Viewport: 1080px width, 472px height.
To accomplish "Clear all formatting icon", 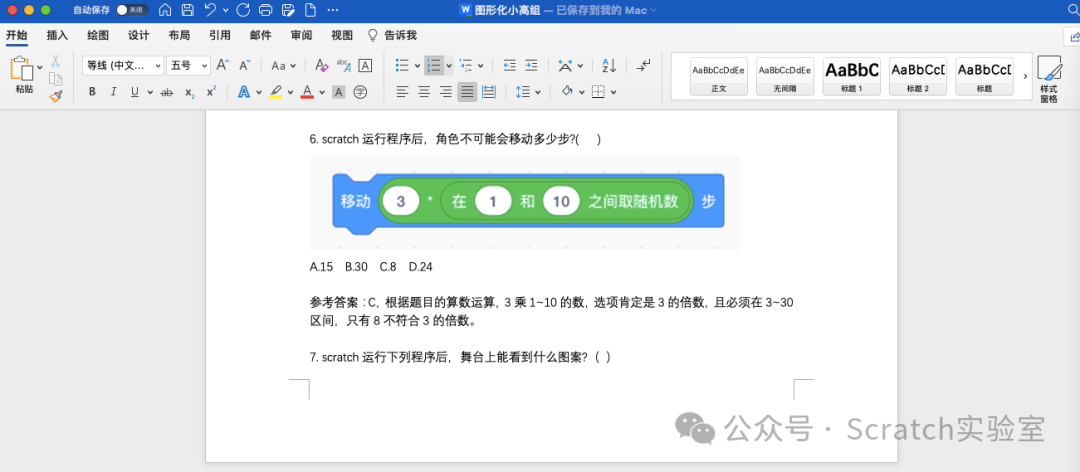I will 321,65.
